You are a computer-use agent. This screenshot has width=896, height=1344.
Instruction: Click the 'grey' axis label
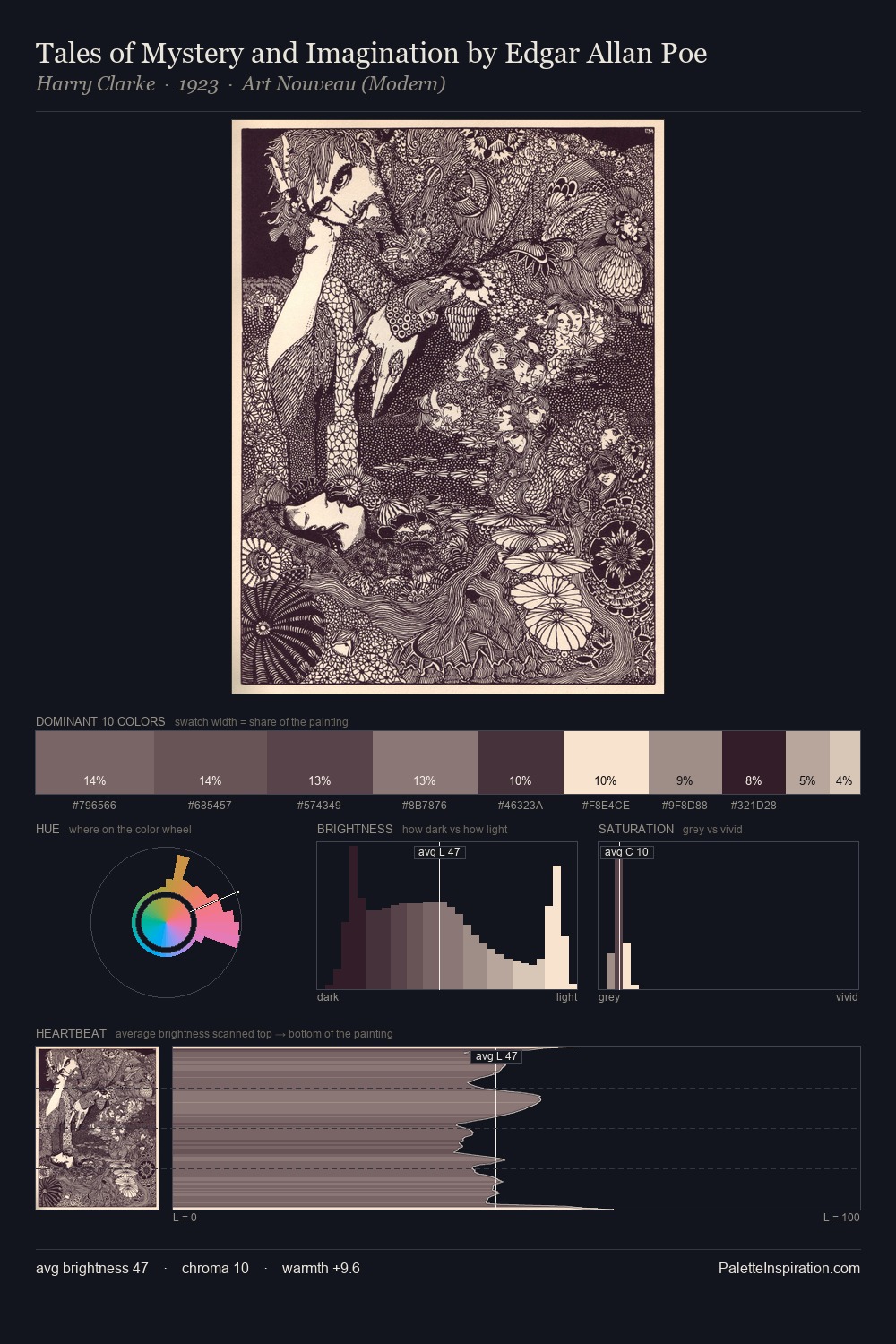[609, 997]
